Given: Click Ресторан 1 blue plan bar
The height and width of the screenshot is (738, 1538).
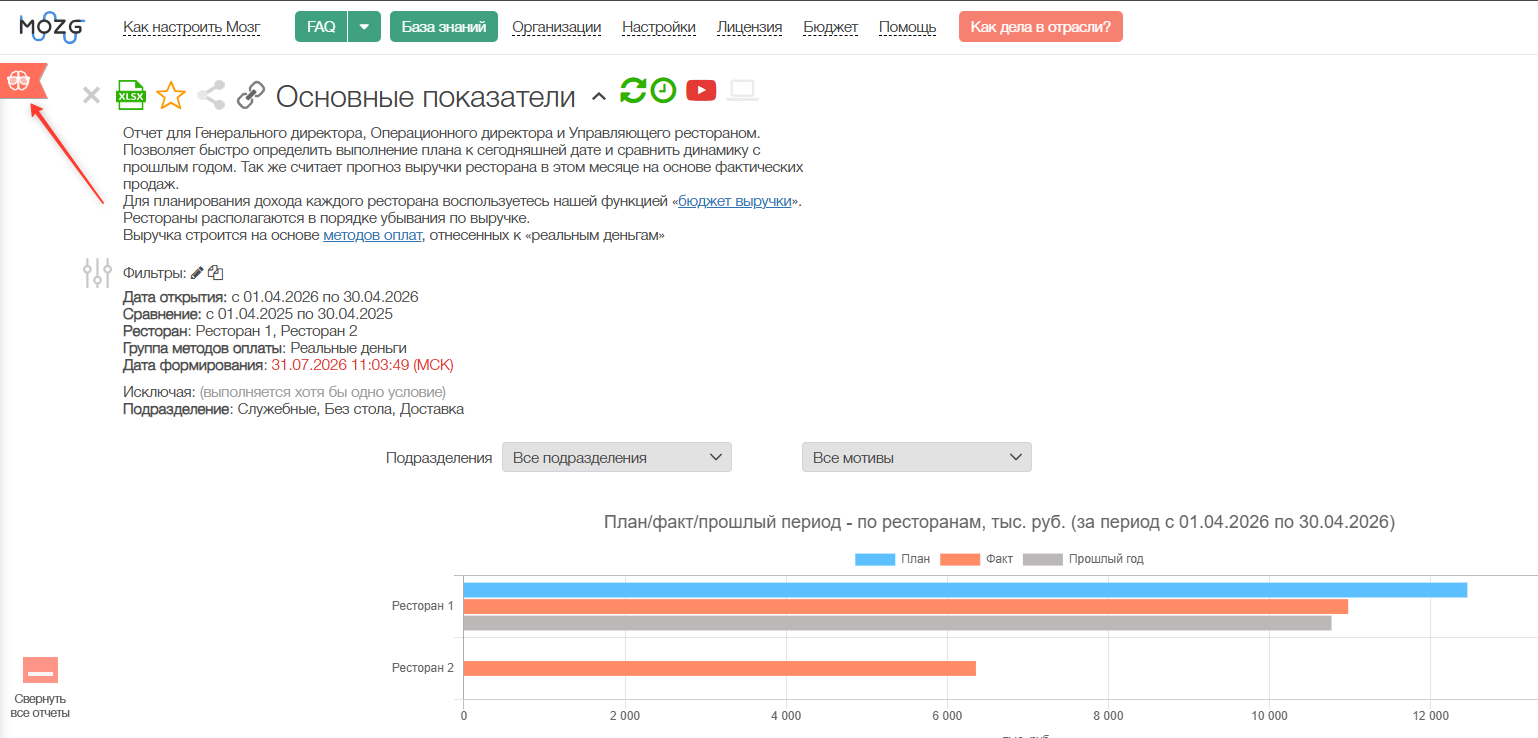Looking at the screenshot, I should click(965, 590).
